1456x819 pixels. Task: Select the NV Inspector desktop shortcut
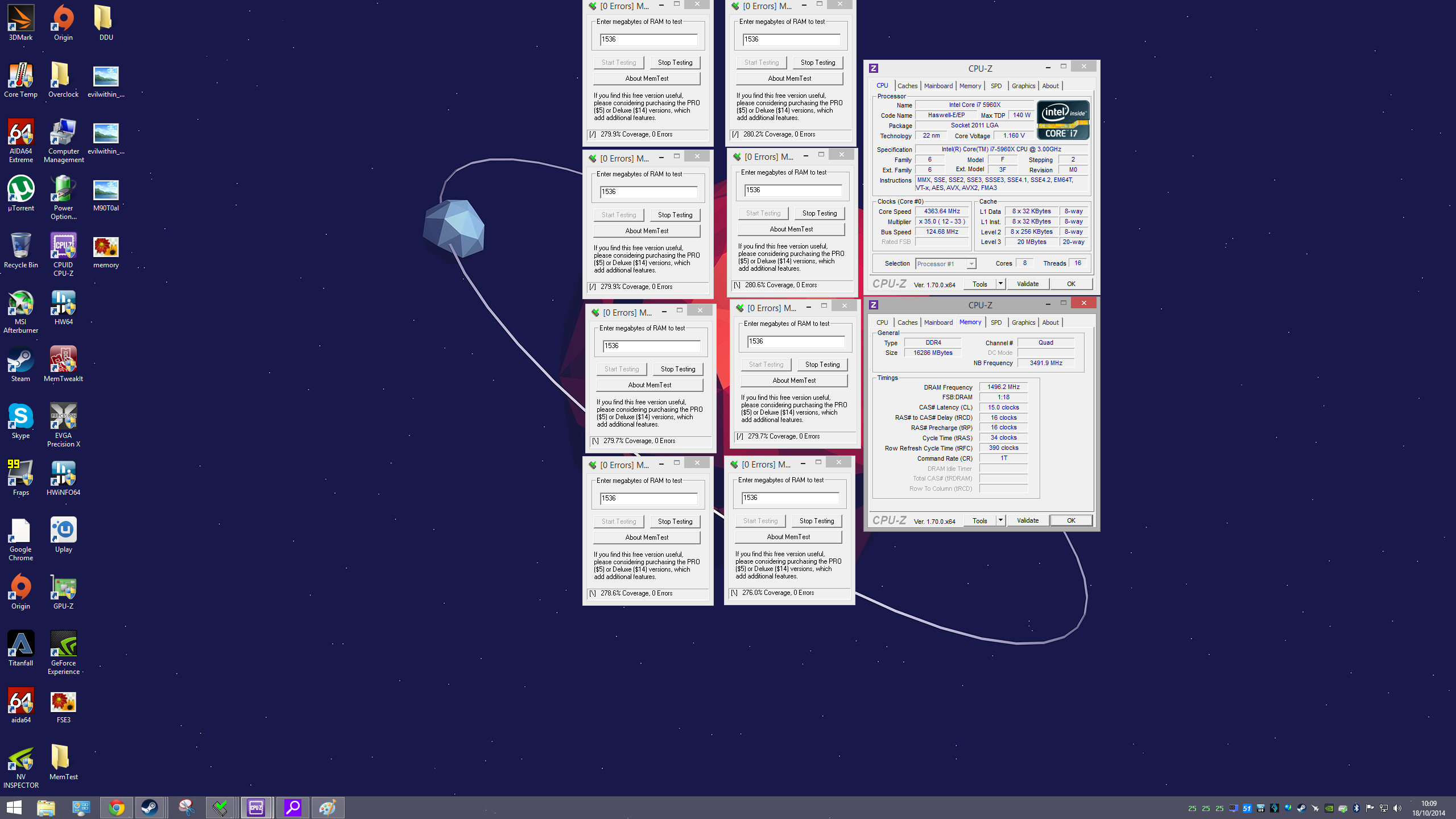pyautogui.click(x=20, y=766)
